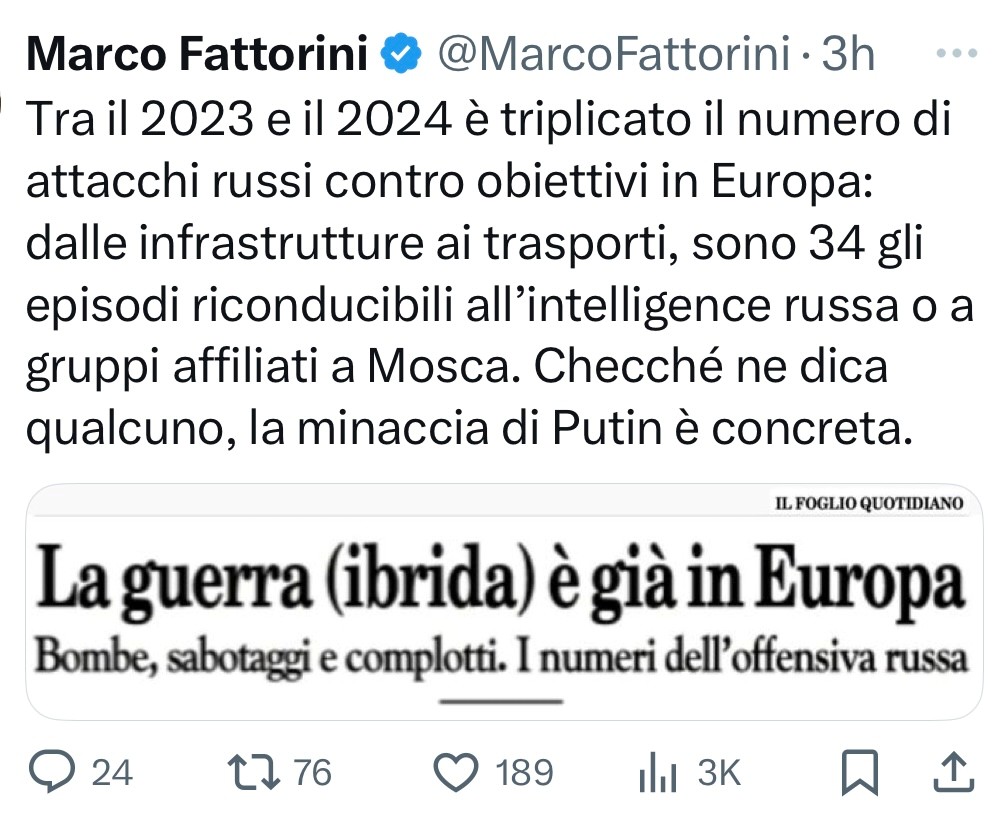Image resolution: width=1004 pixels, height=818 pixels.
Task: Click the blue verified badge
Action: [402, 57]
